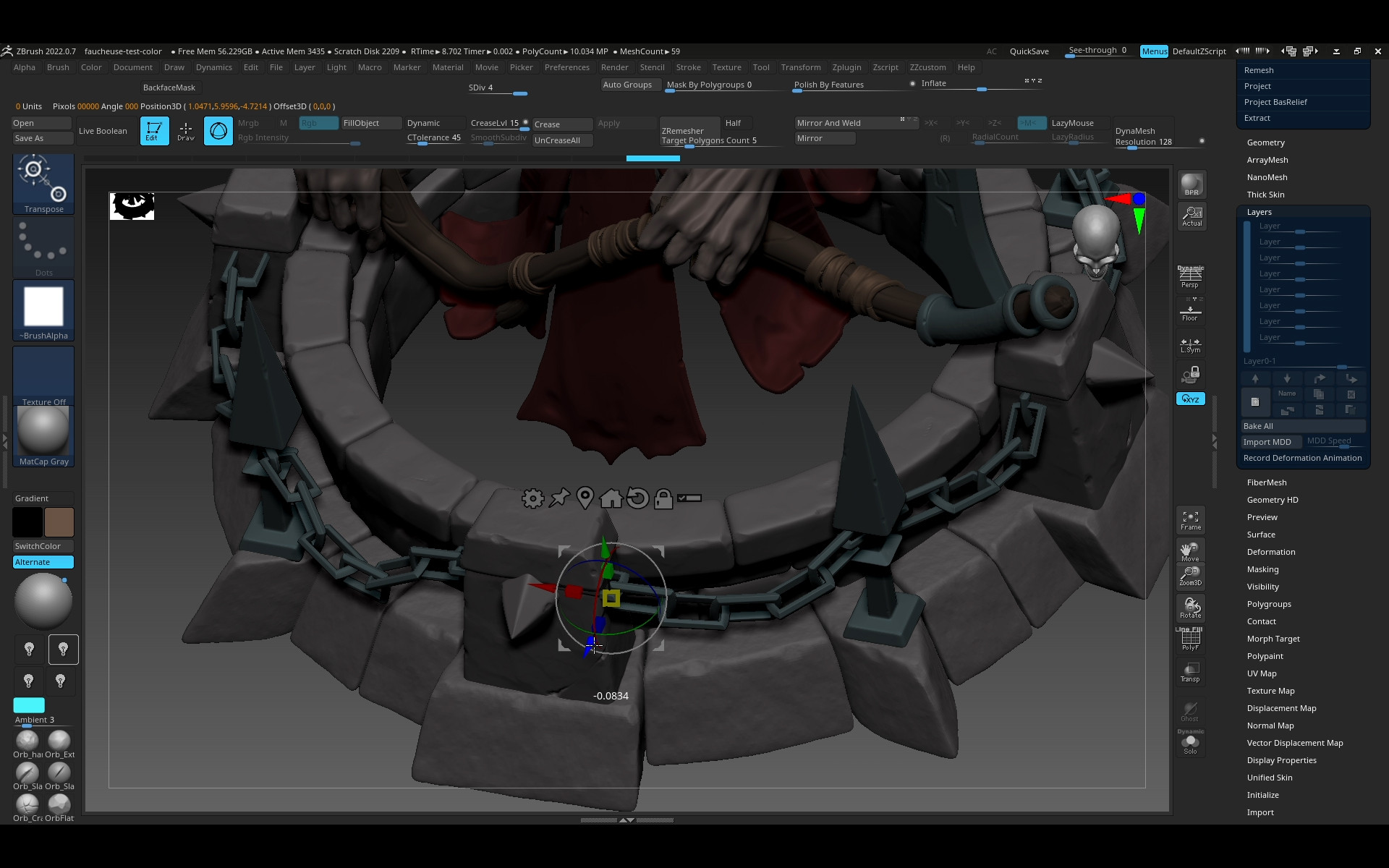
Task: Expand the Geometry subpalette
Action: pos(1265,142)
